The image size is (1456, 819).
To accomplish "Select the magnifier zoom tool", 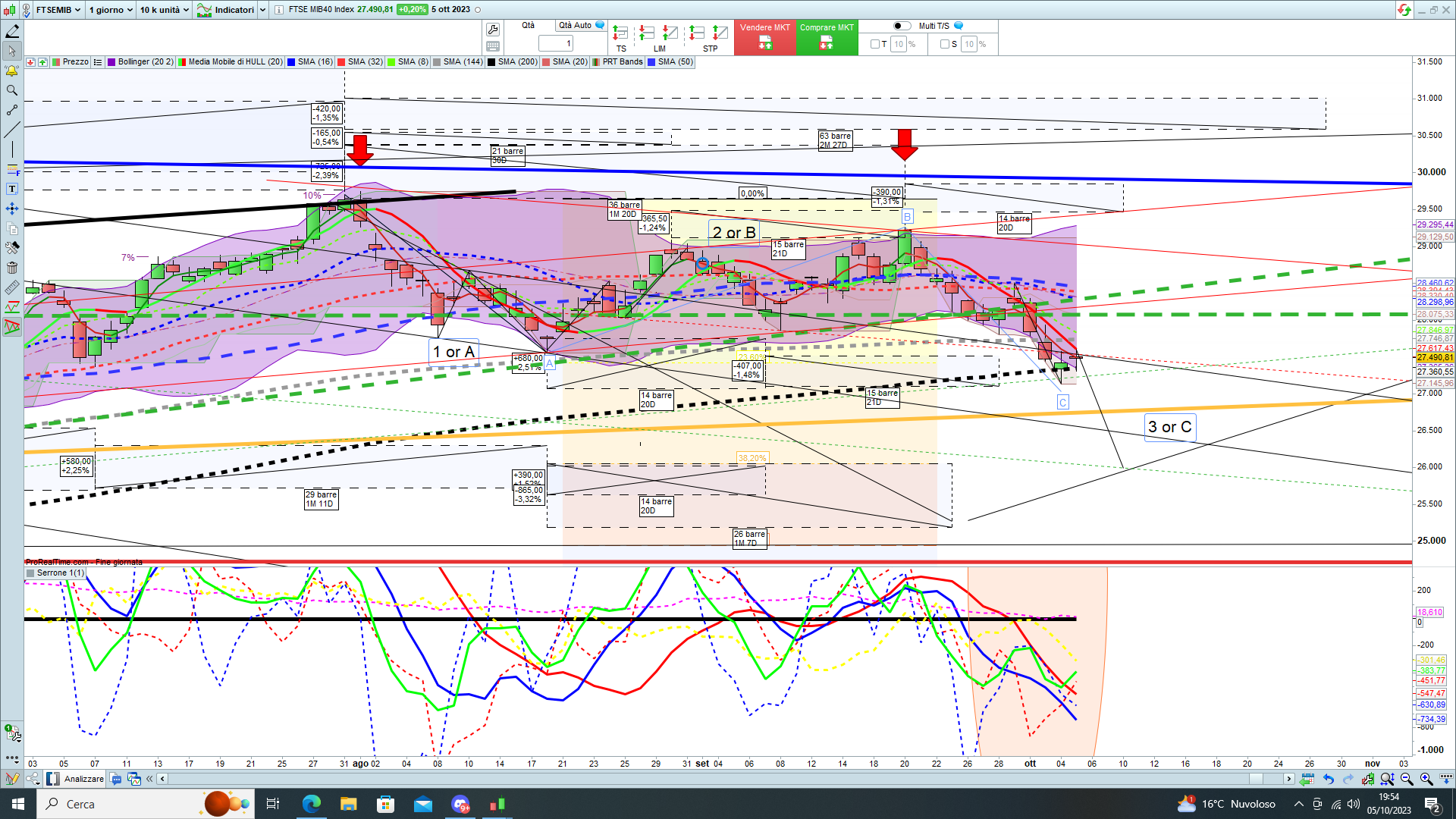I will [12, 90].
